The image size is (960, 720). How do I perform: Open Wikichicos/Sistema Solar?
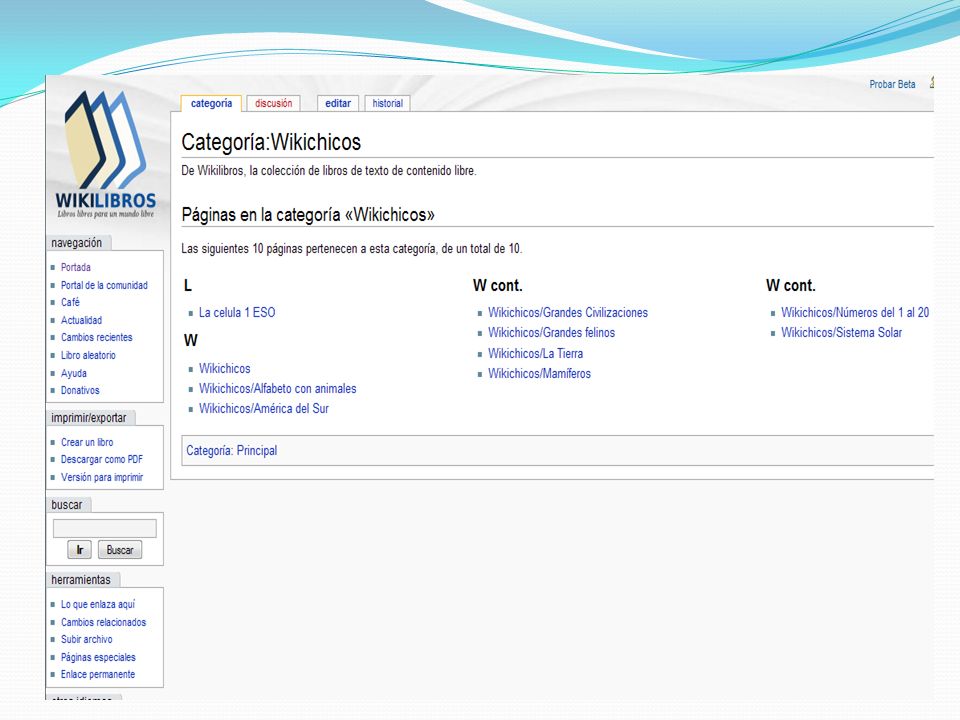(842, 332)
